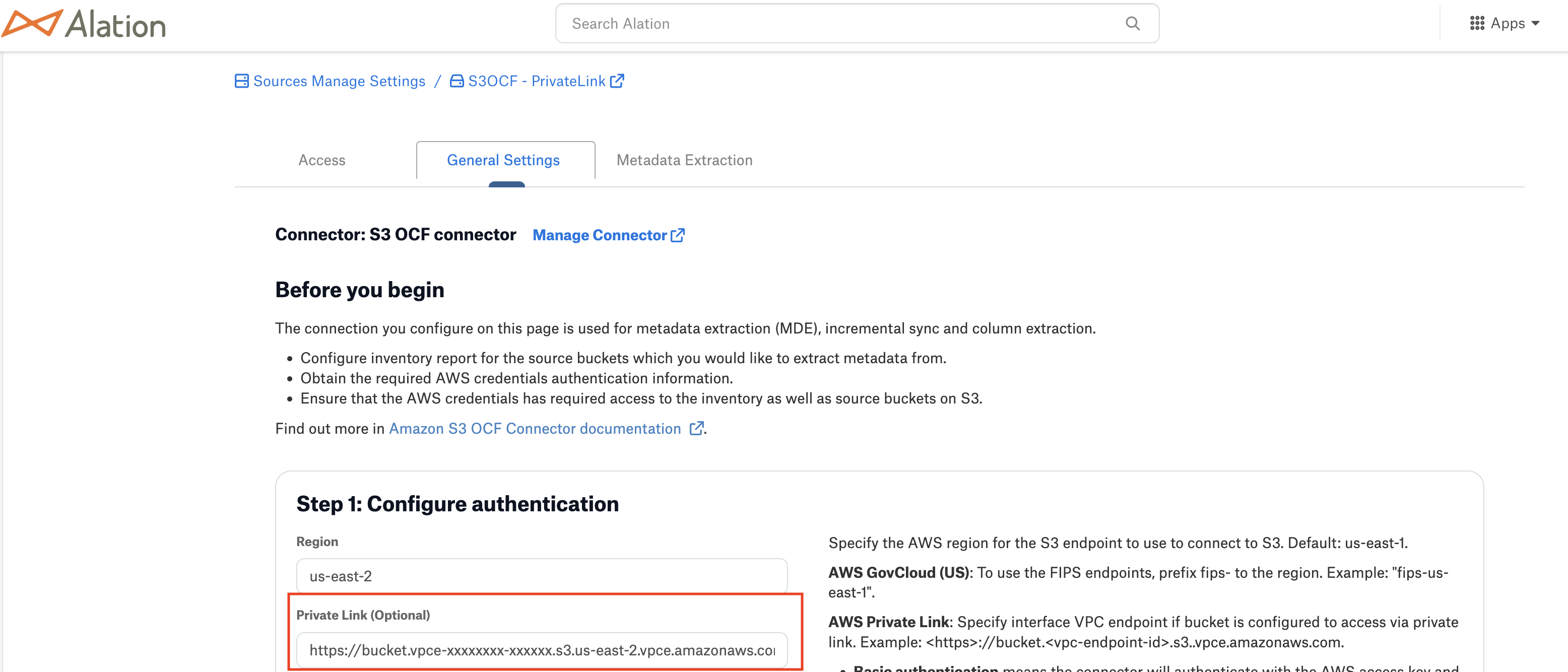Click the Sources Manage Settings breadcrumb icon
Screen dimensions: 1568x672
[x=242, y=81]
